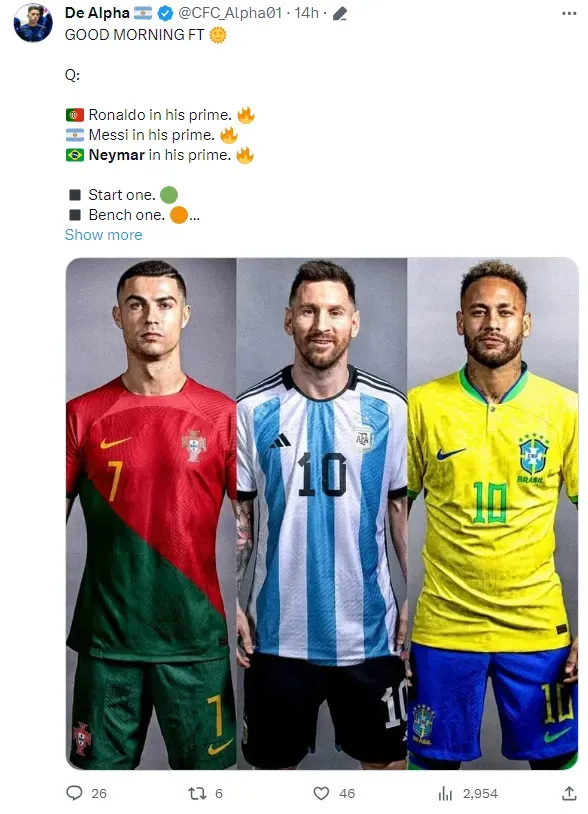This screenshot has height=814, width=588.
Task: Like the post with the heart icon
Action: pyautogui.click(x=321, y=793)
